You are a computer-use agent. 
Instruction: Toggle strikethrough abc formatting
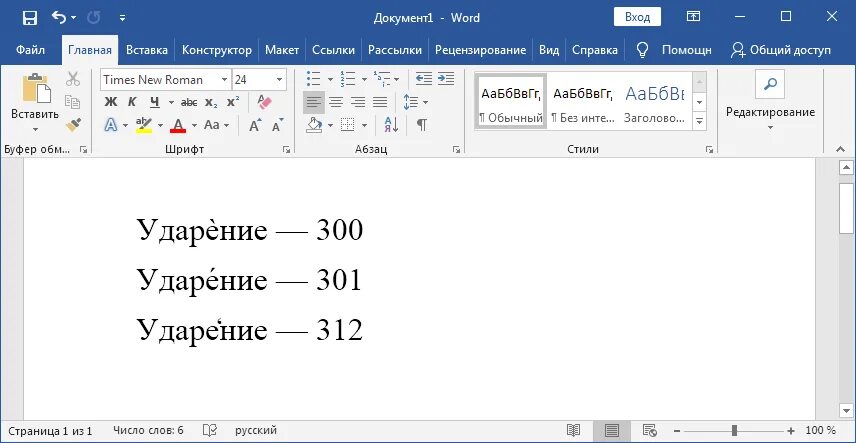189,102
